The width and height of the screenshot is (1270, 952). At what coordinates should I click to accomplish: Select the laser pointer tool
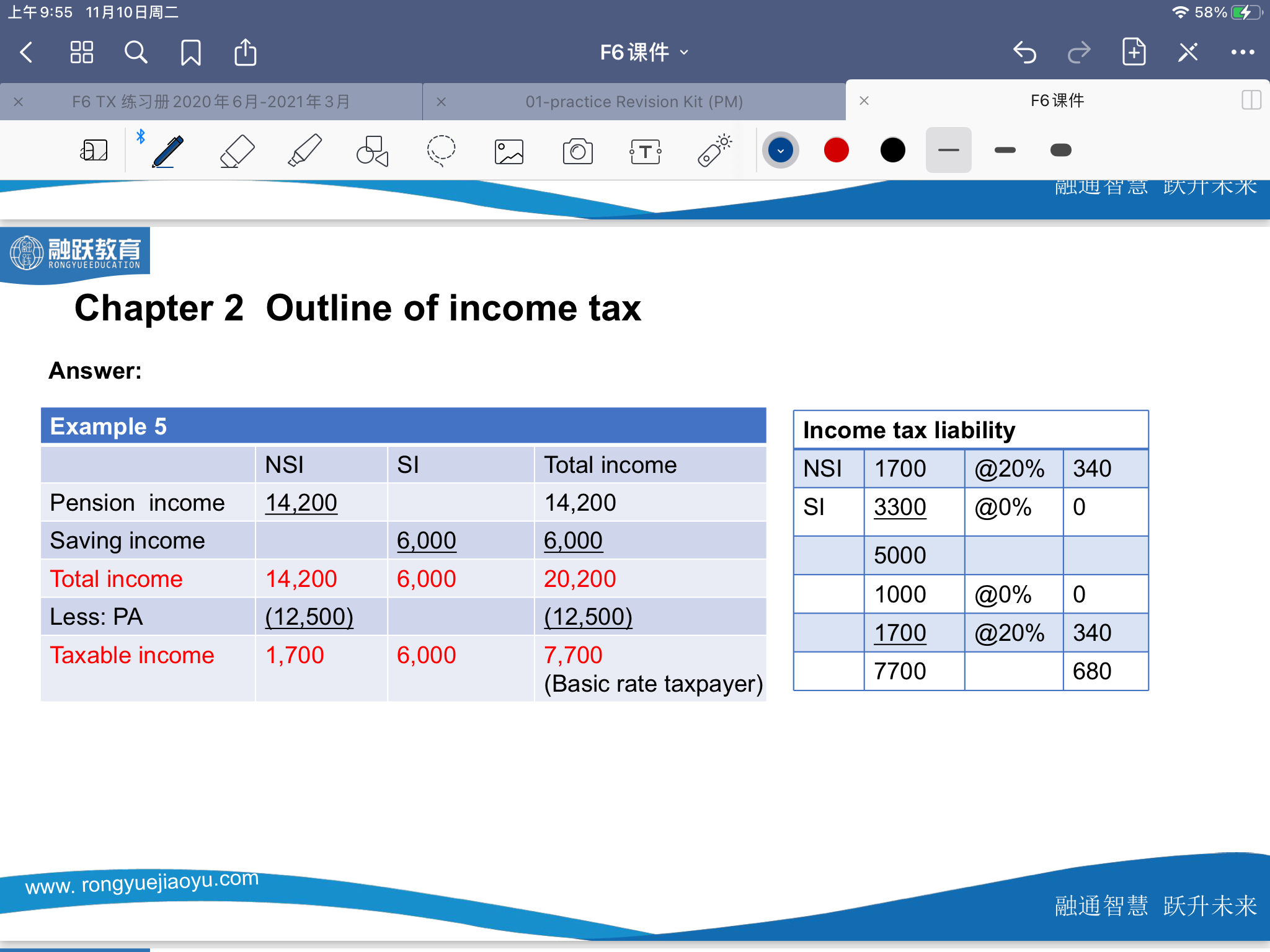pos(714,151)
